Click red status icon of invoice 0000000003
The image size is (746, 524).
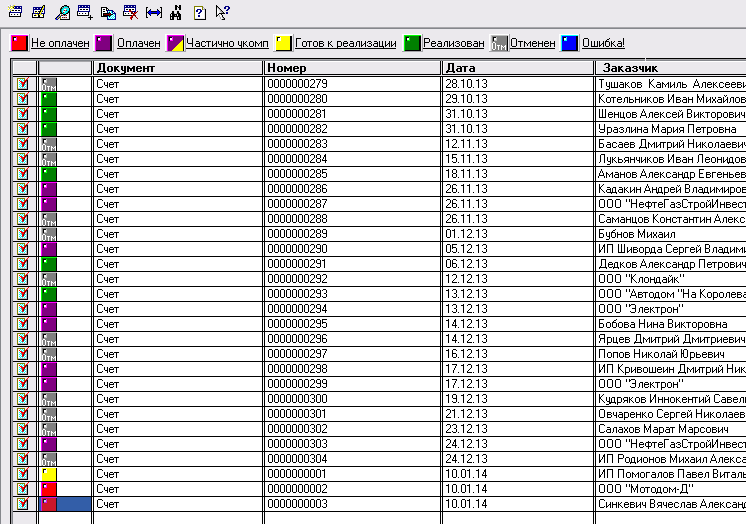click(x=49, y=504)
